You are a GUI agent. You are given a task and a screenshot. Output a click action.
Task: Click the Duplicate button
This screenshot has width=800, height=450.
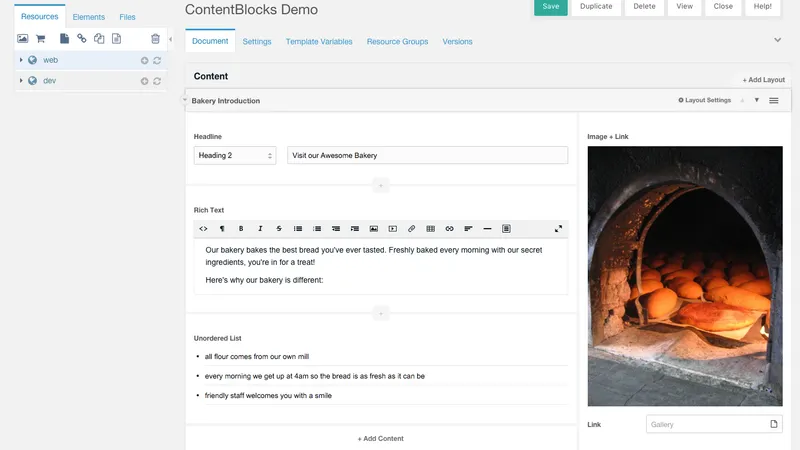(596, 7)
